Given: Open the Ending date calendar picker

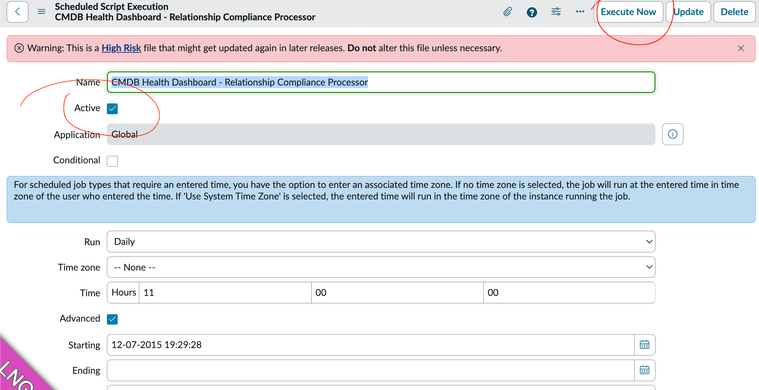Looking at the screenshot, I should click(644, 370).
